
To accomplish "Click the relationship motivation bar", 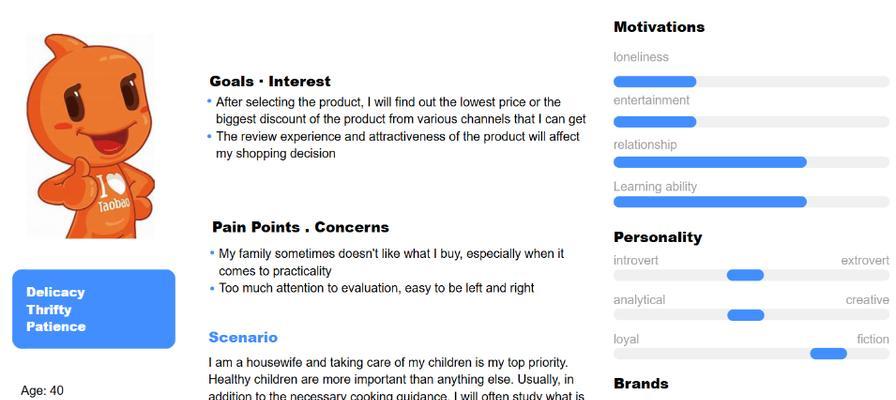I will [751, 162].
